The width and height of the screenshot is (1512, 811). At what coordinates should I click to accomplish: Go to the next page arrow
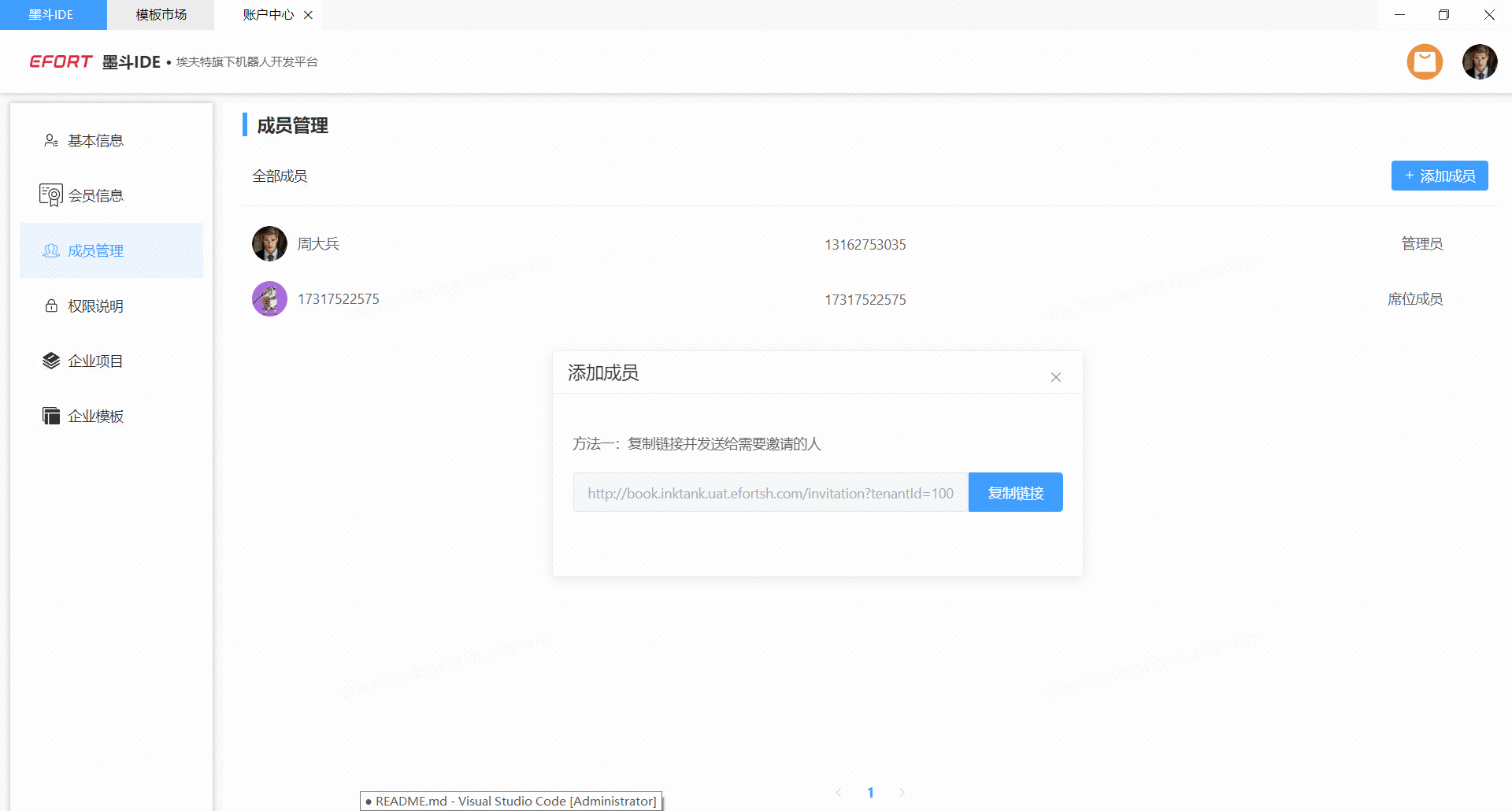pos(902,792)
